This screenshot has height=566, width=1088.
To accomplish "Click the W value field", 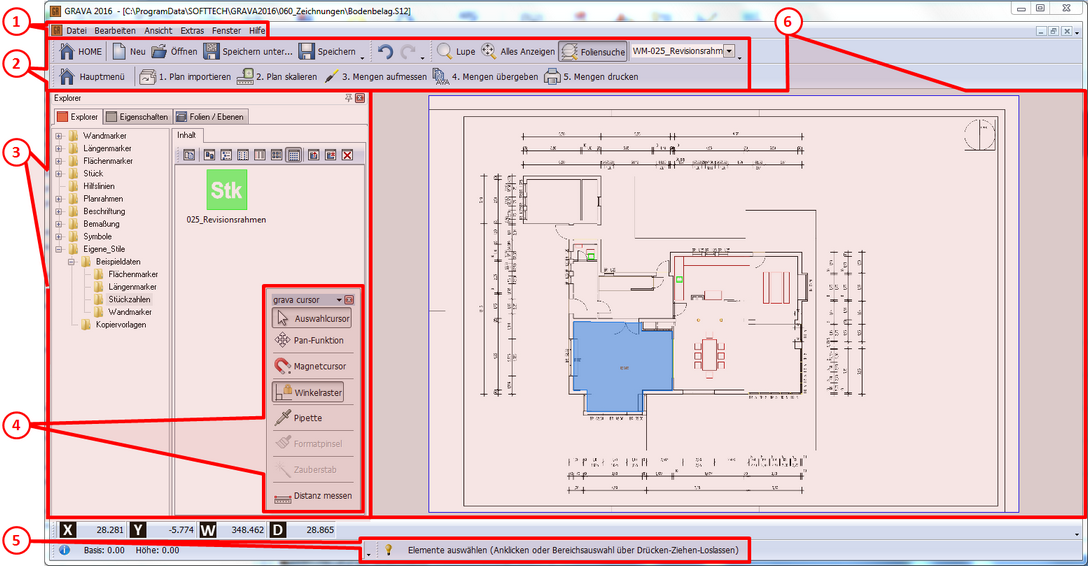I will pos(242,530).
